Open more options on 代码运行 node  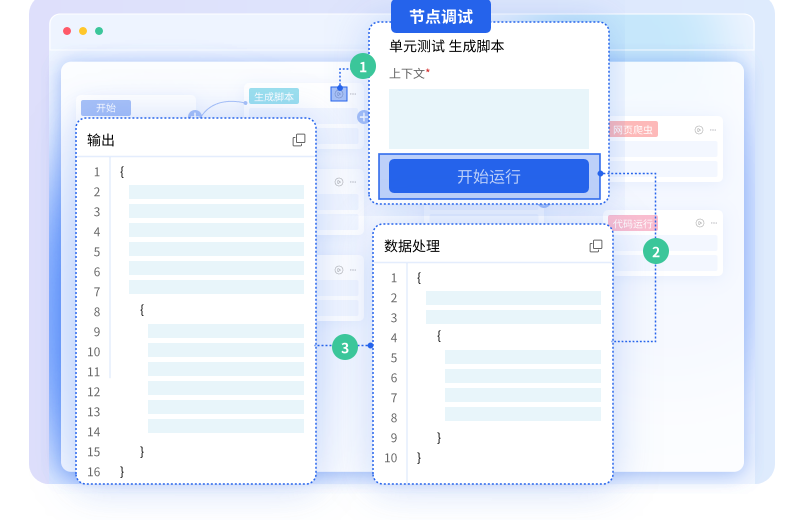click(x=713, y=223)
